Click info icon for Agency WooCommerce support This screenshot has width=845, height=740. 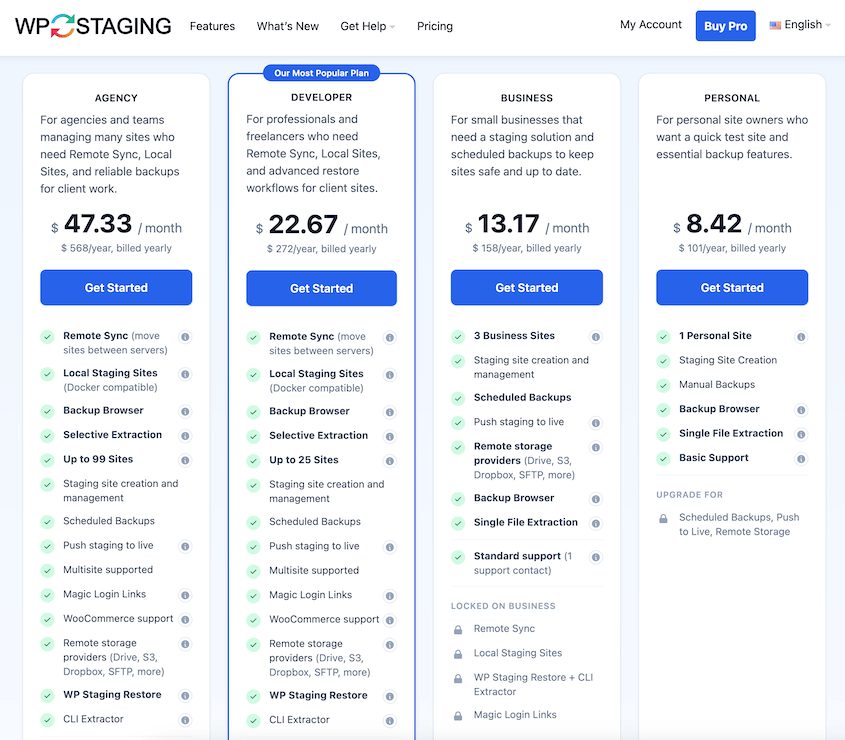click(185, 620)
